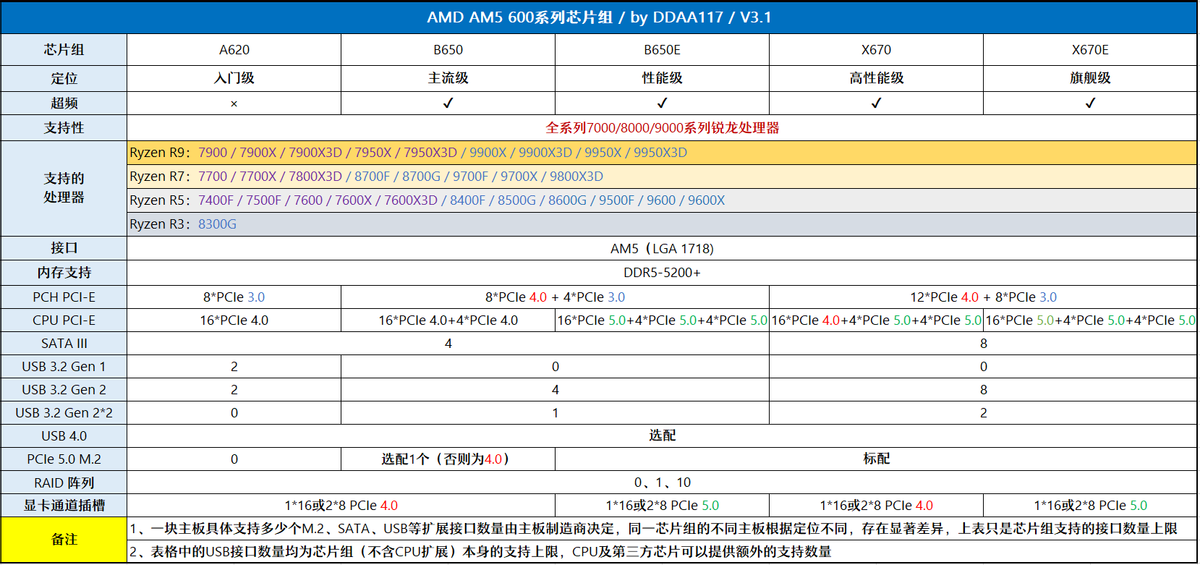Screen dimensions: 1200x565
Task: Click the Ryzen R3 8300G row
Action: coord(662,224)
